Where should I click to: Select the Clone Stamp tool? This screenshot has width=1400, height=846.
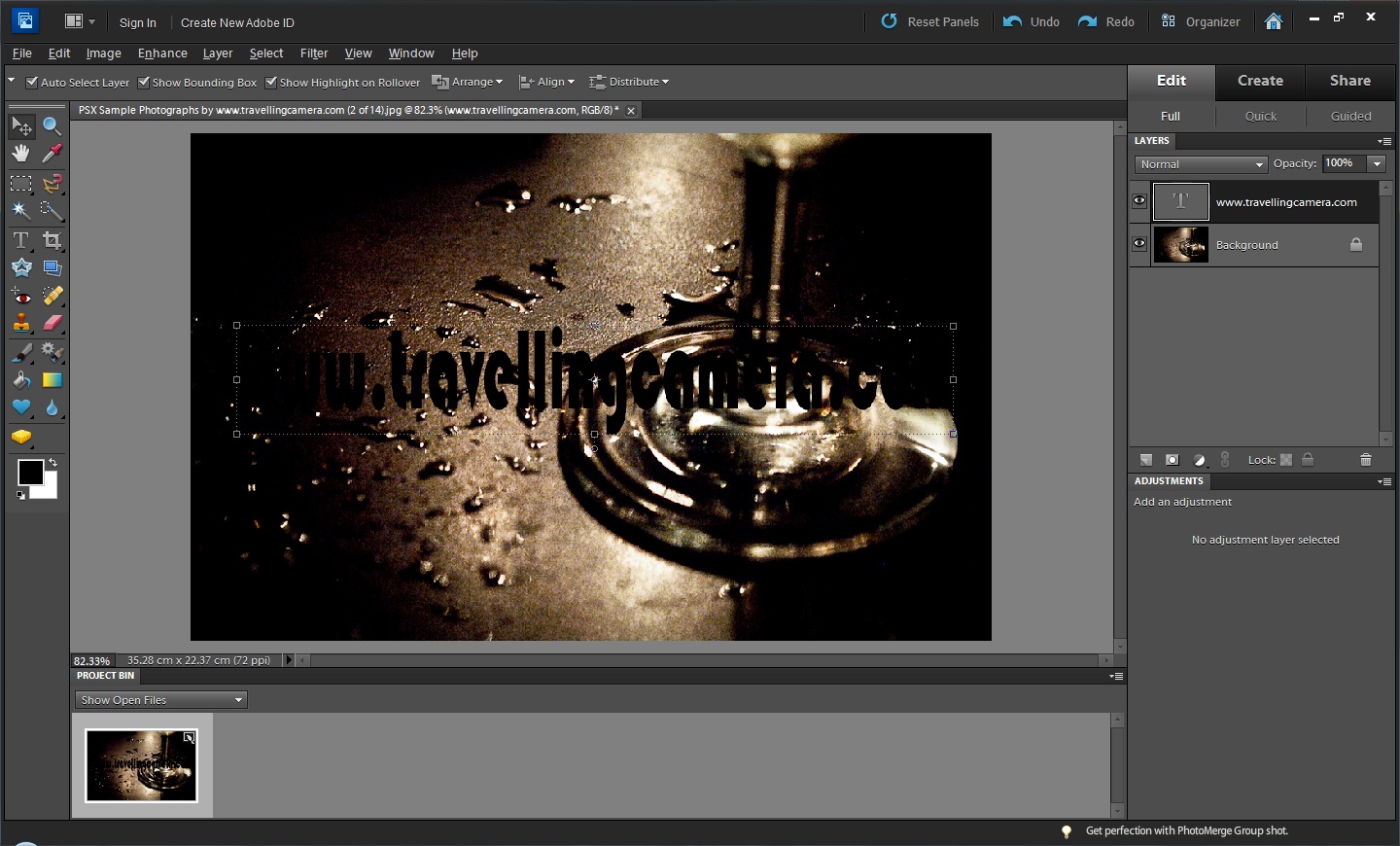[21, 324]
